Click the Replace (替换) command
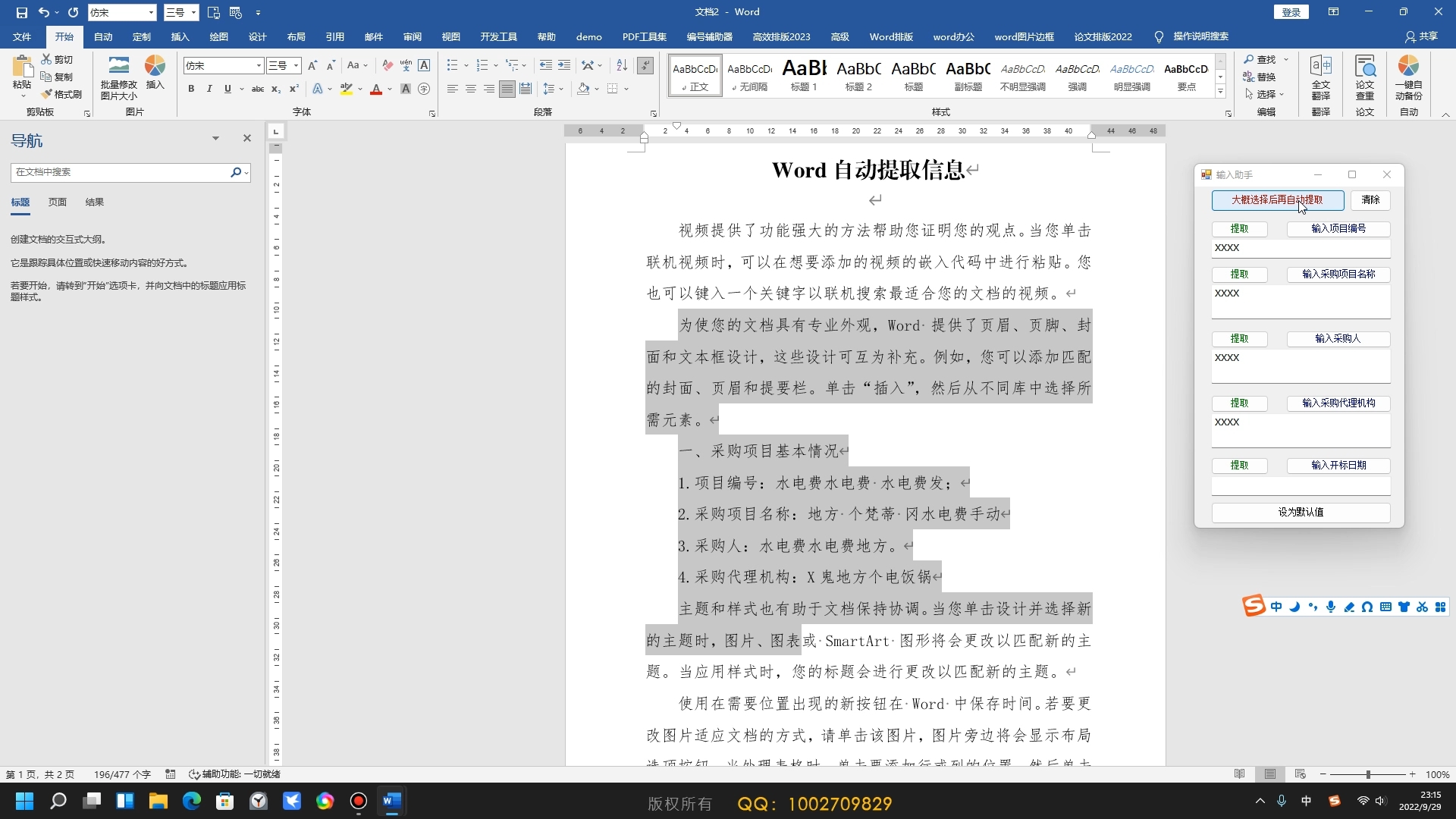Screen dimensions: 1456x819 pyautogui.click(x=1260, y=77)
